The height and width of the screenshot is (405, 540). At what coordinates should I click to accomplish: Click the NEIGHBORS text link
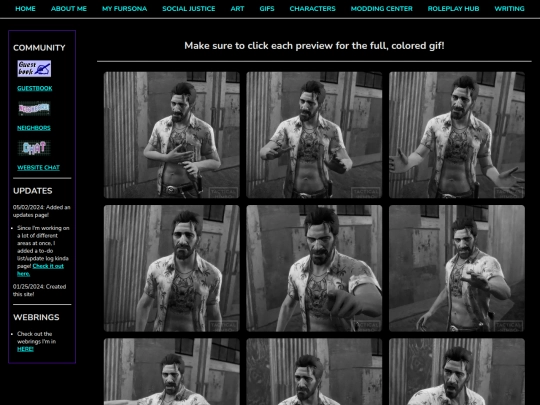point(34,128)
